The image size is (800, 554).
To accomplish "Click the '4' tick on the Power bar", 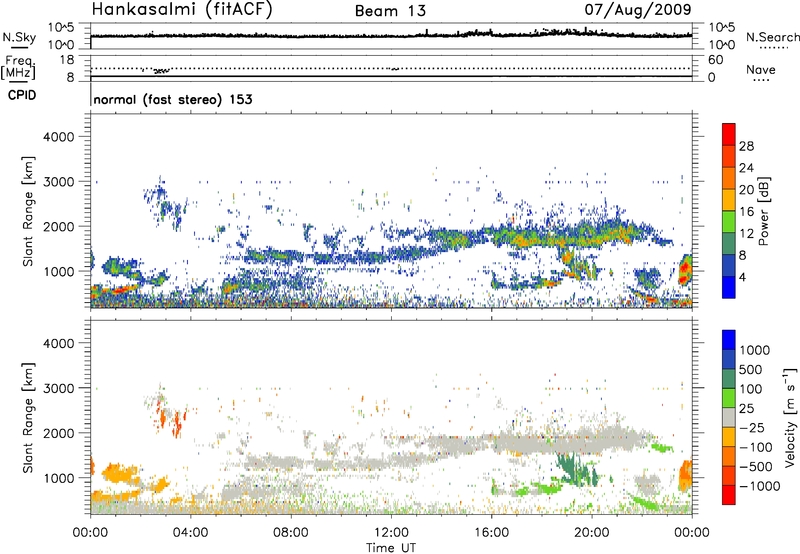I will [743, 277].
